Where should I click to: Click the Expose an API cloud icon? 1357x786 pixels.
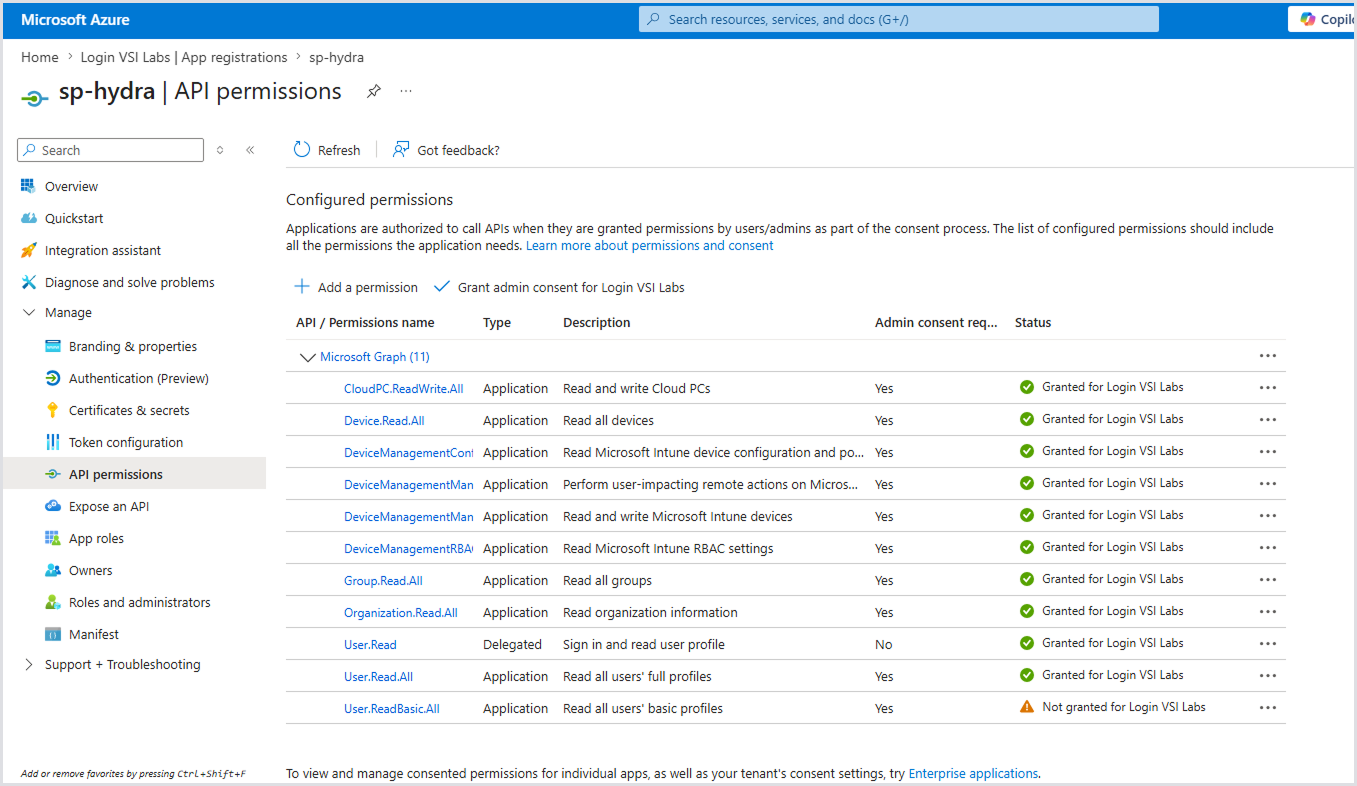click(53, 506)
